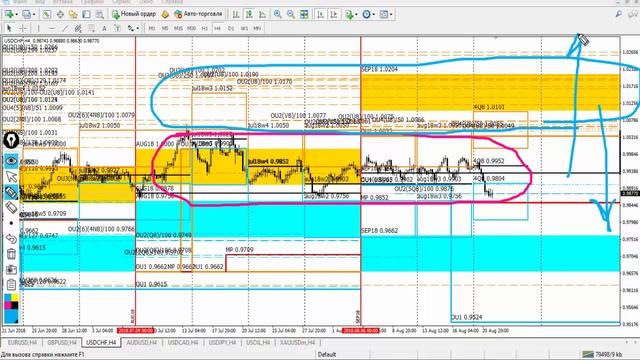Toggle the eye visibility icon
640x360 pixels.
click(11, 161)
